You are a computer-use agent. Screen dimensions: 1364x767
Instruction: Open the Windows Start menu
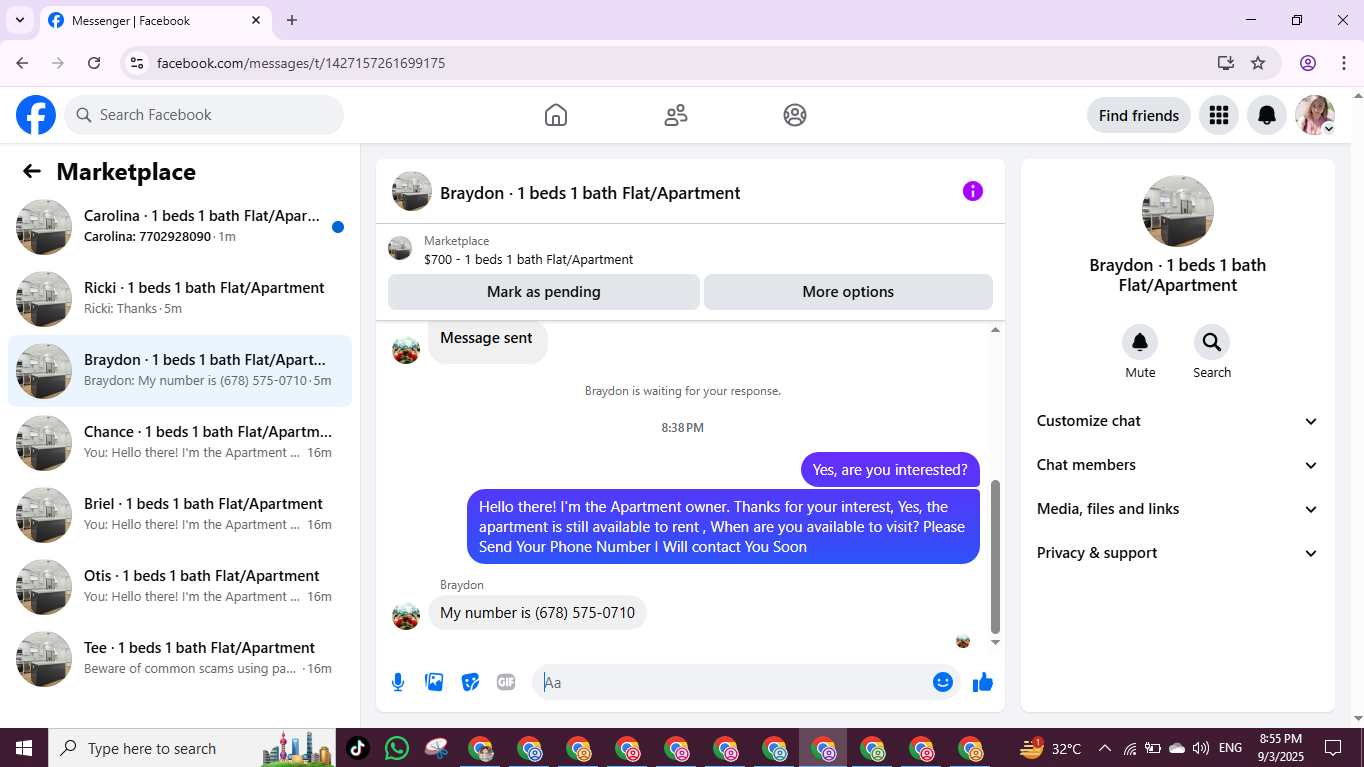[x=24, y=748]
